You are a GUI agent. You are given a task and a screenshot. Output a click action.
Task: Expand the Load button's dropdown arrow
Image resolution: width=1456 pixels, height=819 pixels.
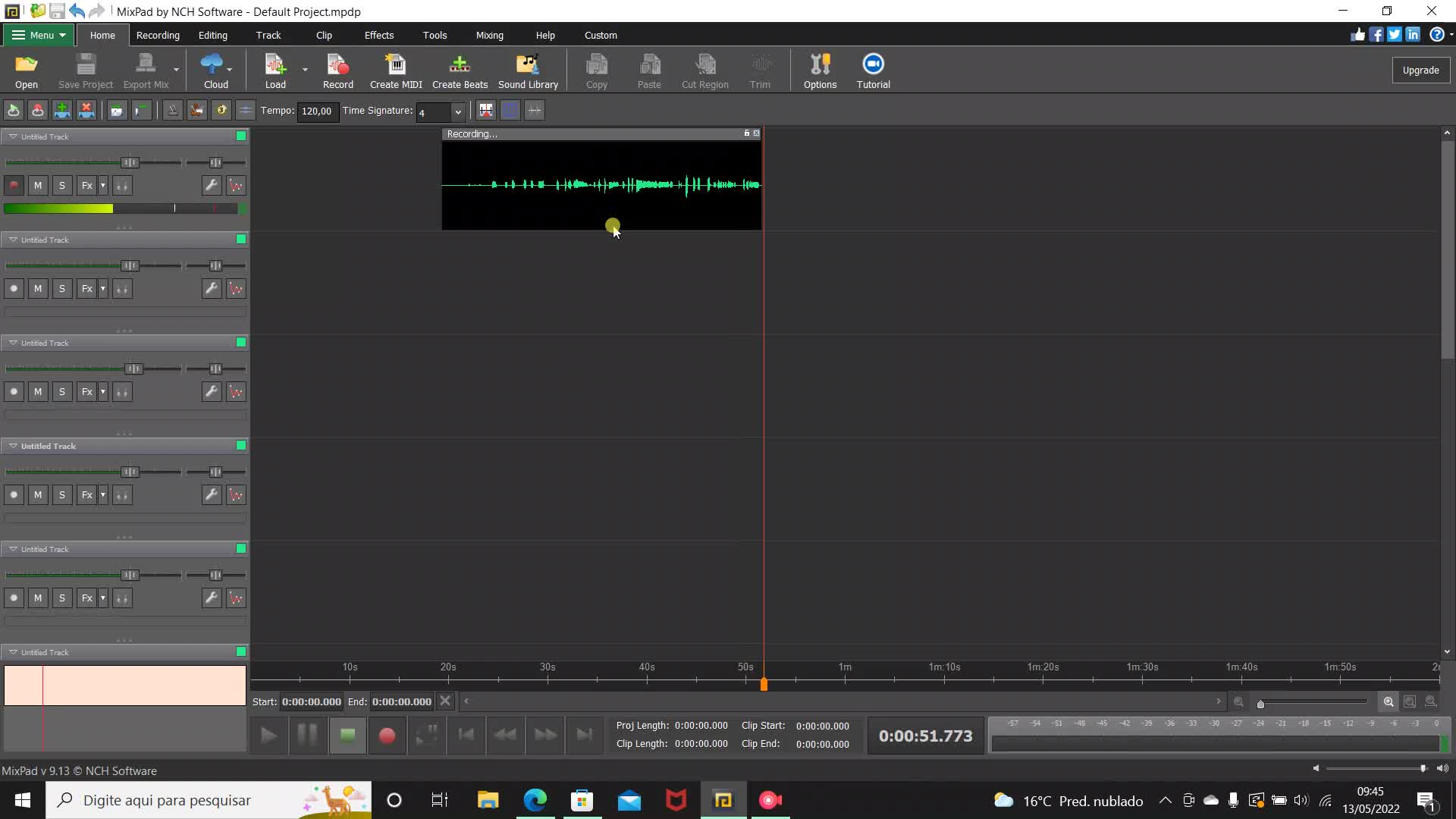pos(305,70)
